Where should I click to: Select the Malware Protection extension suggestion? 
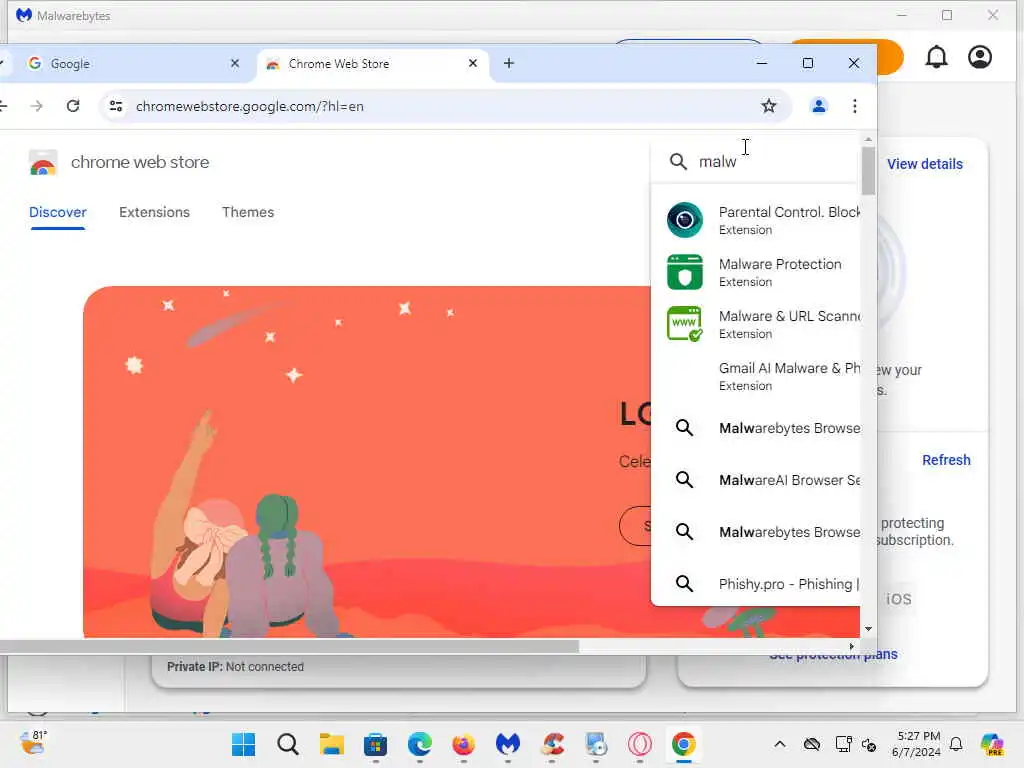pyautogui.click(x=756, y=272)
